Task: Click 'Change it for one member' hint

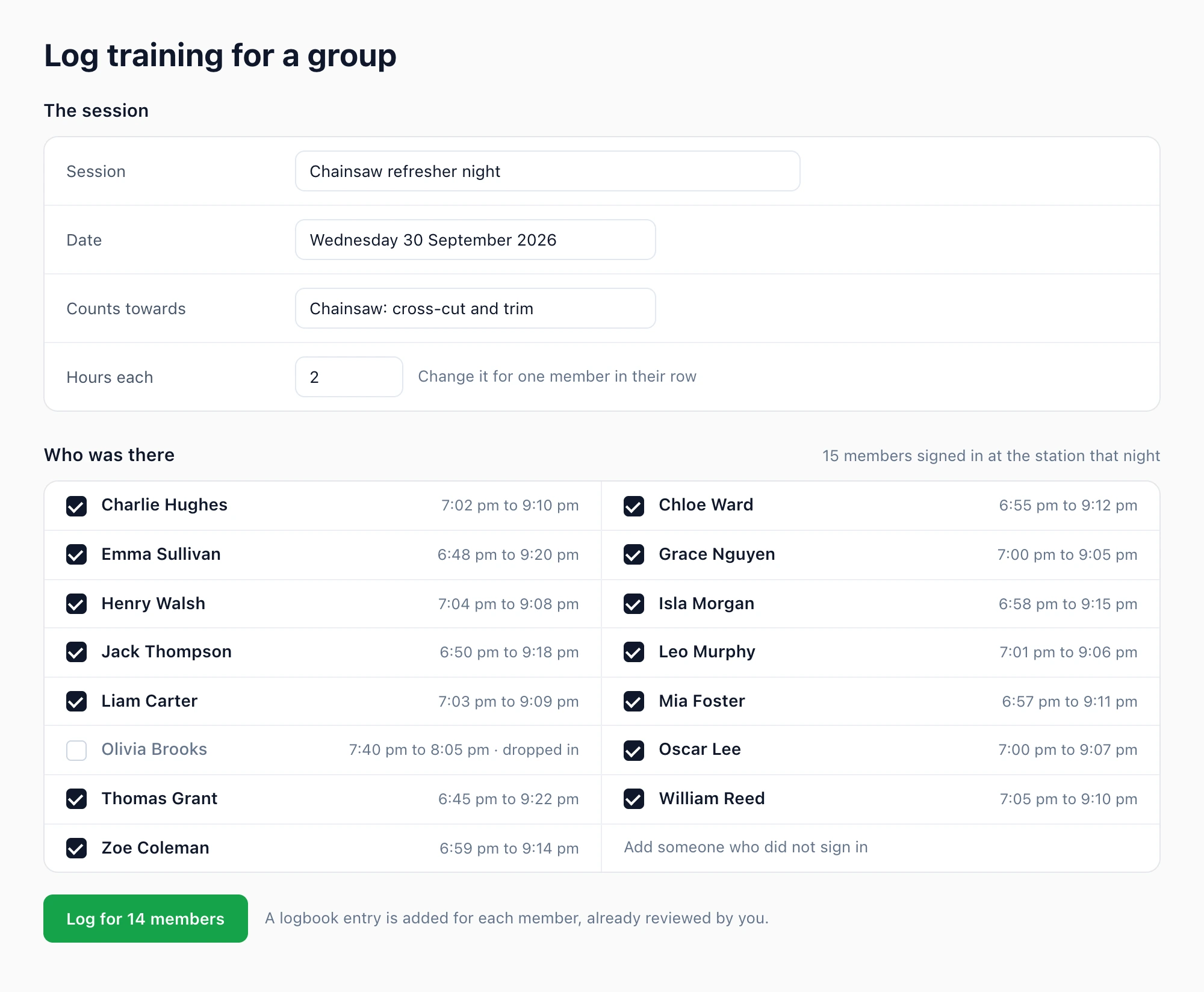Action: point(557,376)
